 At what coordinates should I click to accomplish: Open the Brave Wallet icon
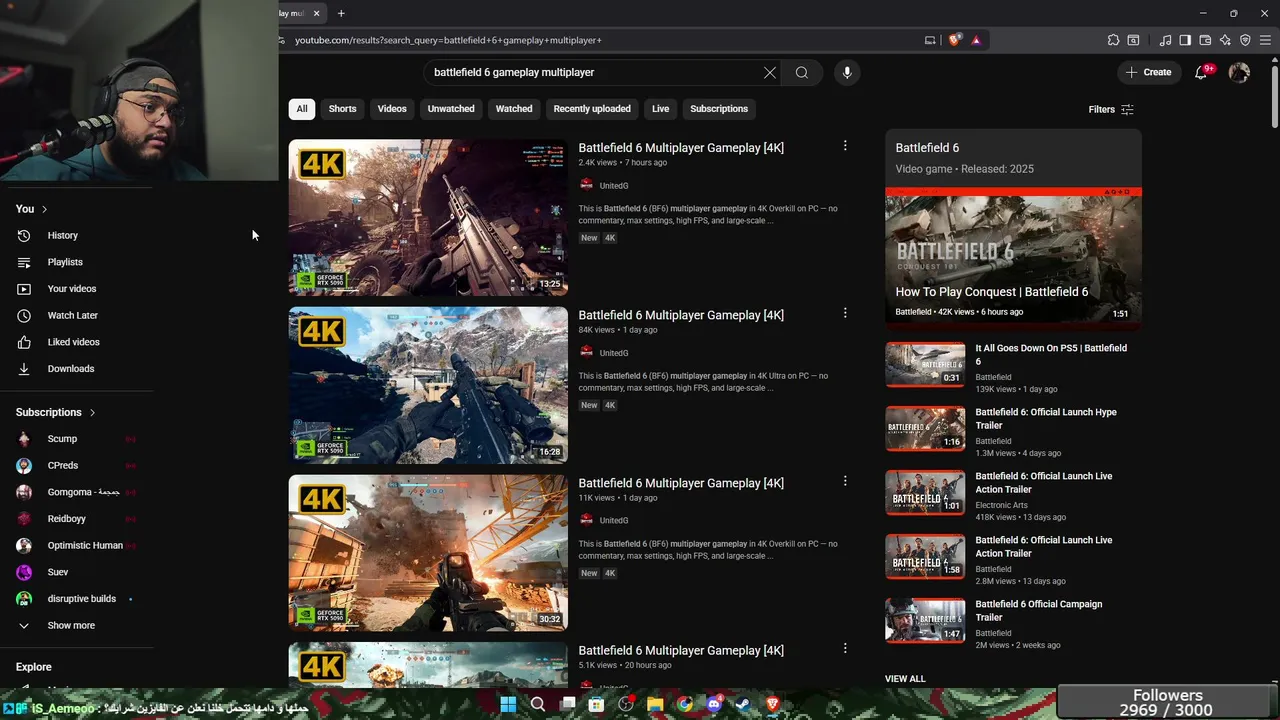tap(1205, 40)
